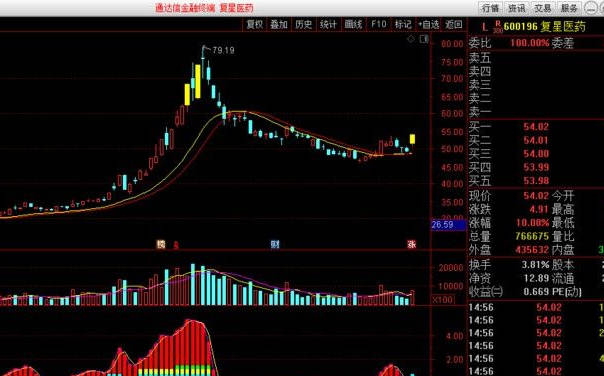604x376 pixels.
Task: Click the leftmost event marker below the candlesticks
Action: pos(161,244)
